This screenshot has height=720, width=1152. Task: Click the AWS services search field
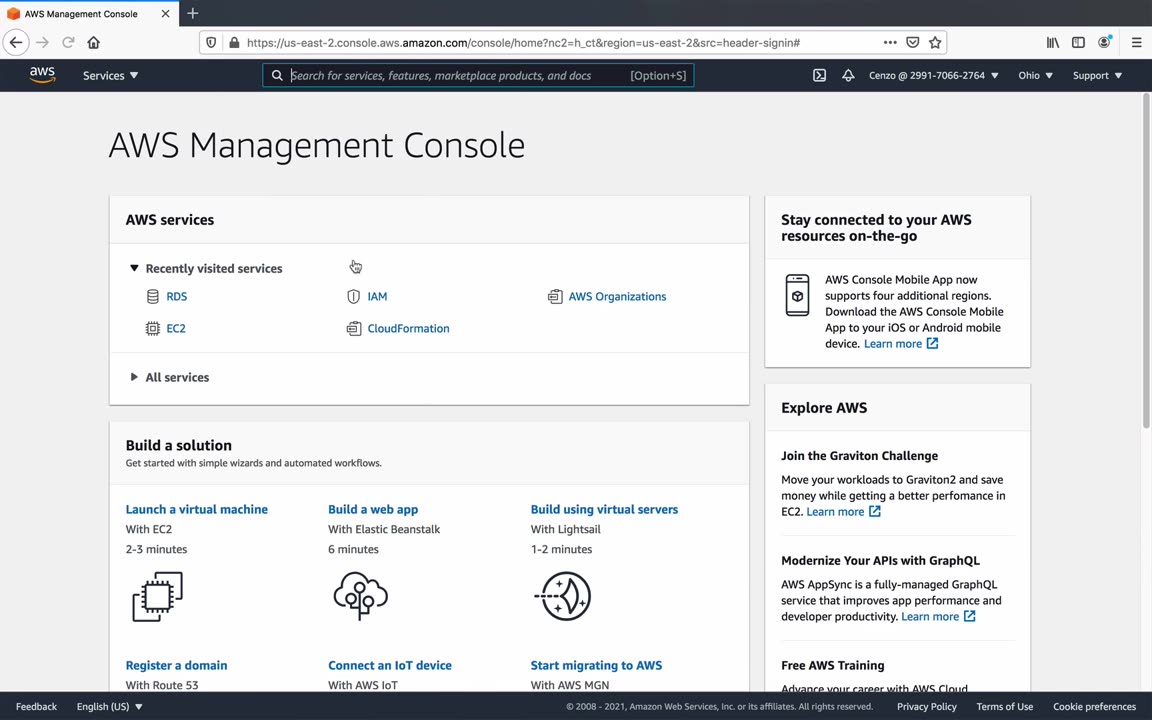coord(455,75)
